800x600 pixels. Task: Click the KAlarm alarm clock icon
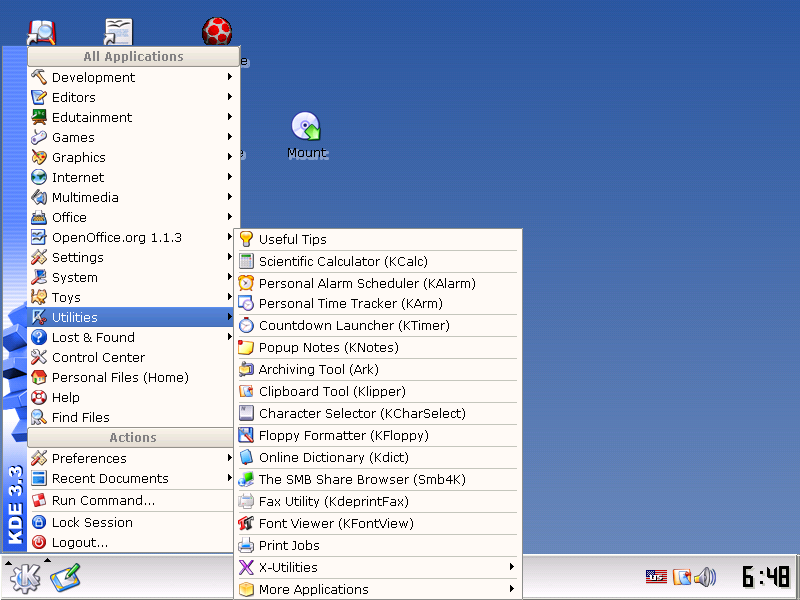click(x=246, y=283)
